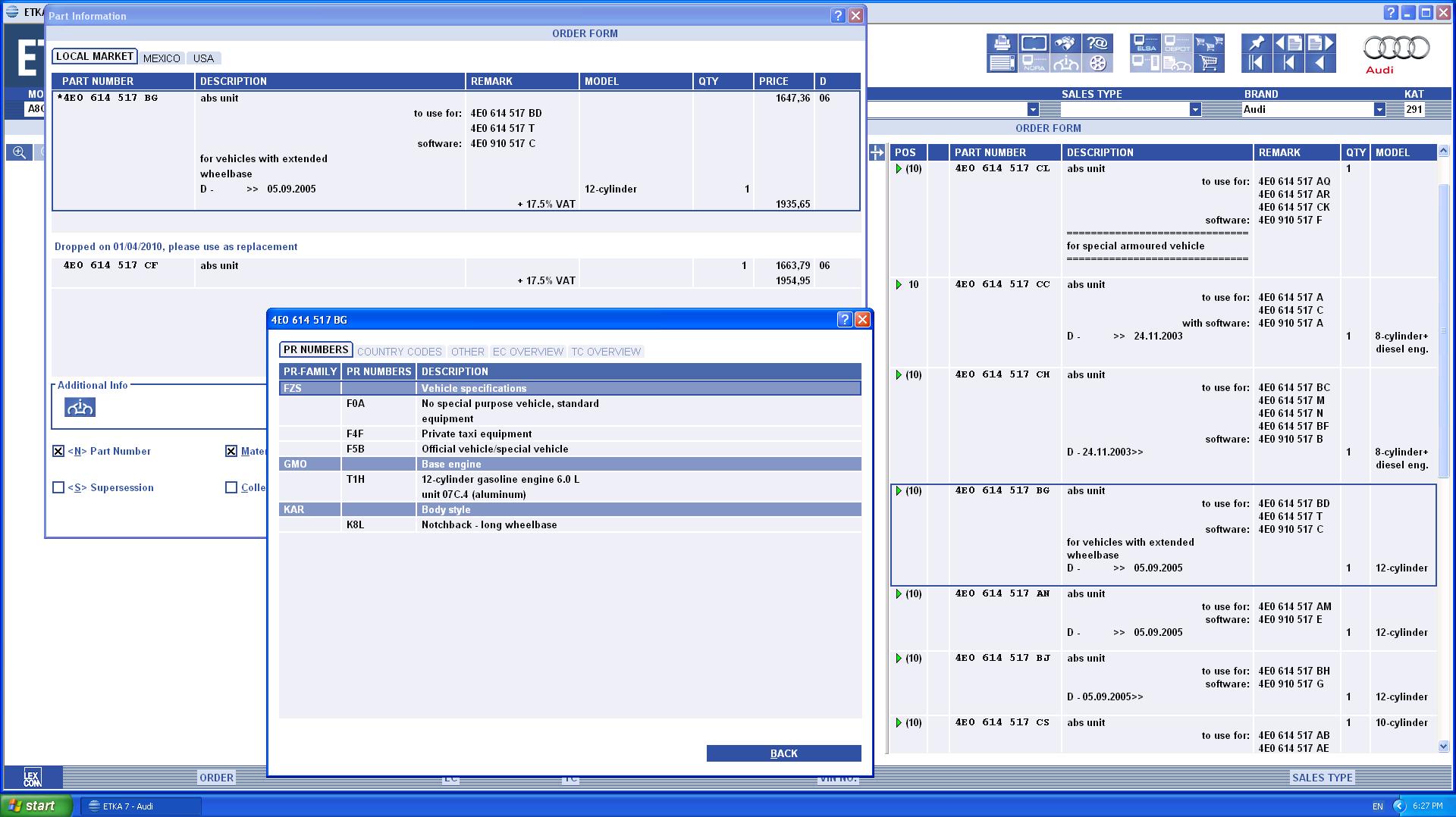
Task: Open the full-screen frame view icon
Action: point(1034,43)
